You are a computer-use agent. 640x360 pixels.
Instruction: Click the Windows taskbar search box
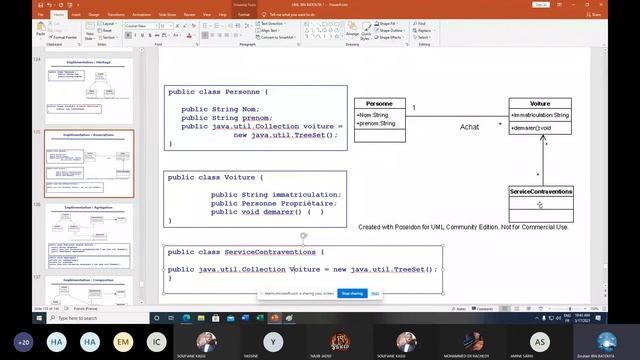point(98,318)
